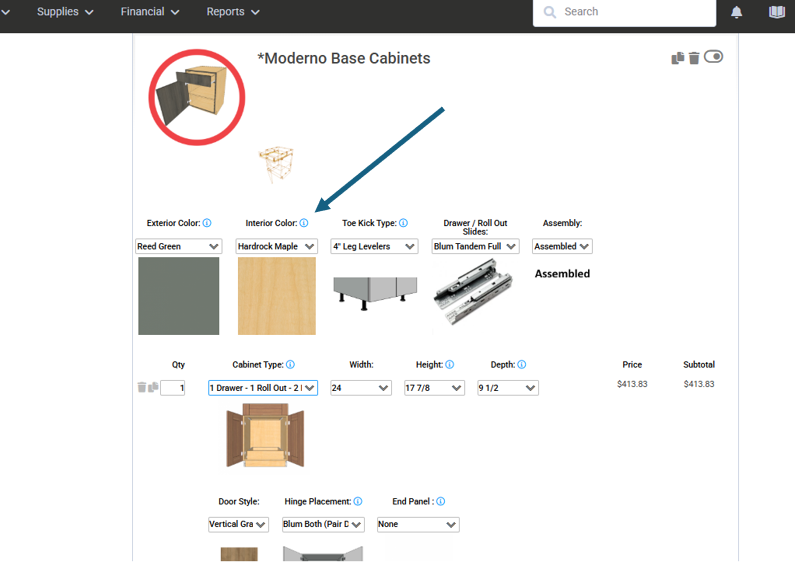Click the info icon next to Exterior Color
The height and width of the screenshot is (564, 795).
[x=207, y=223]
